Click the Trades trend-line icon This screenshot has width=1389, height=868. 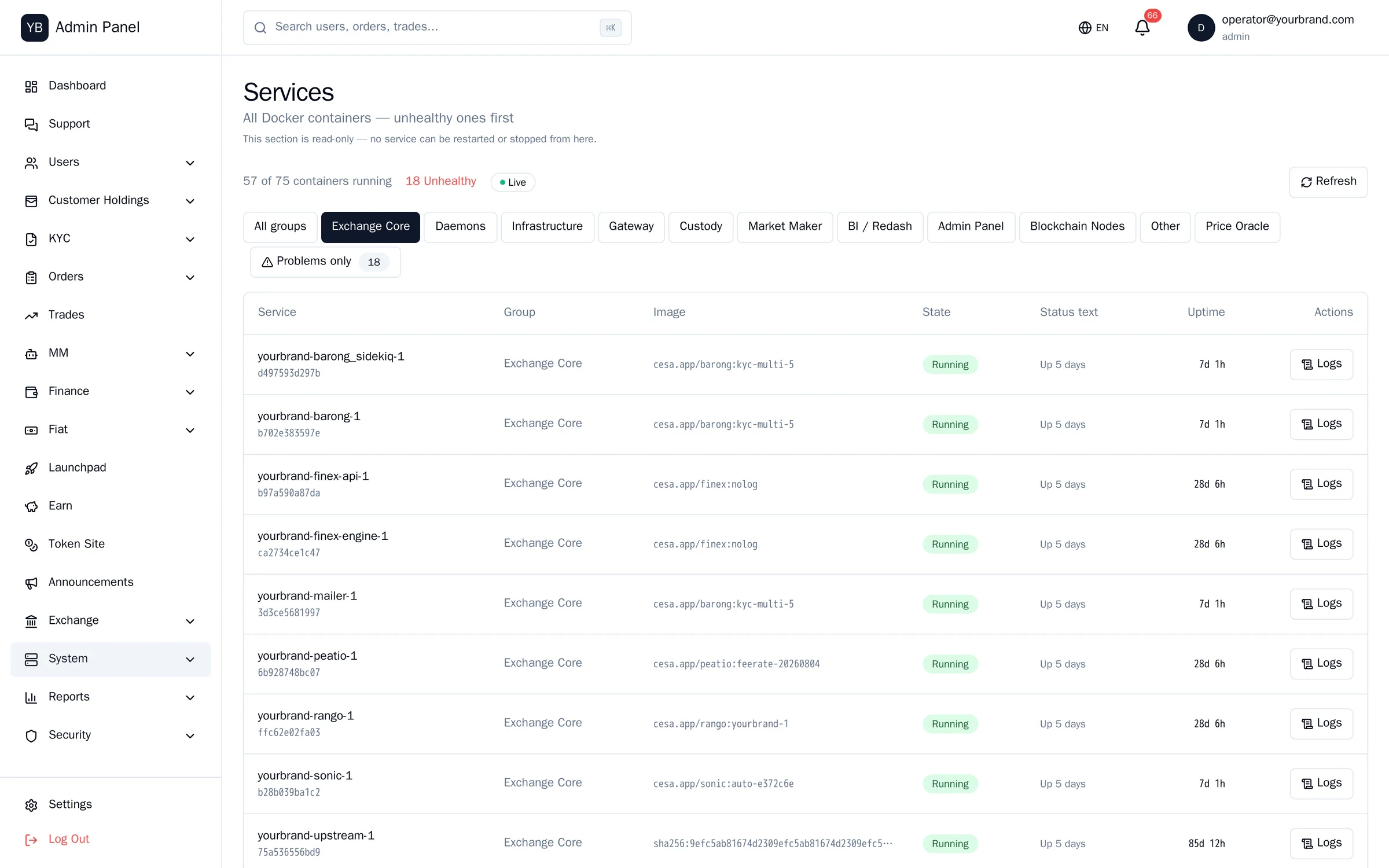[31, 315]
